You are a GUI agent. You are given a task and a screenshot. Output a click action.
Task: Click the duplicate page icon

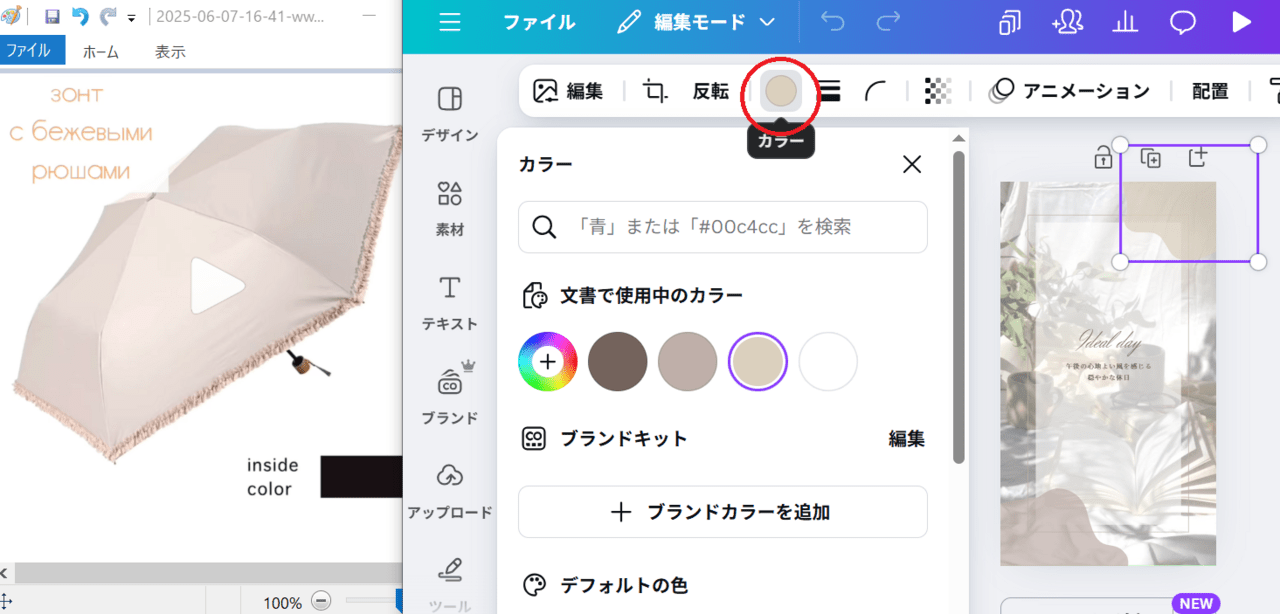[x=1150, y=158]
